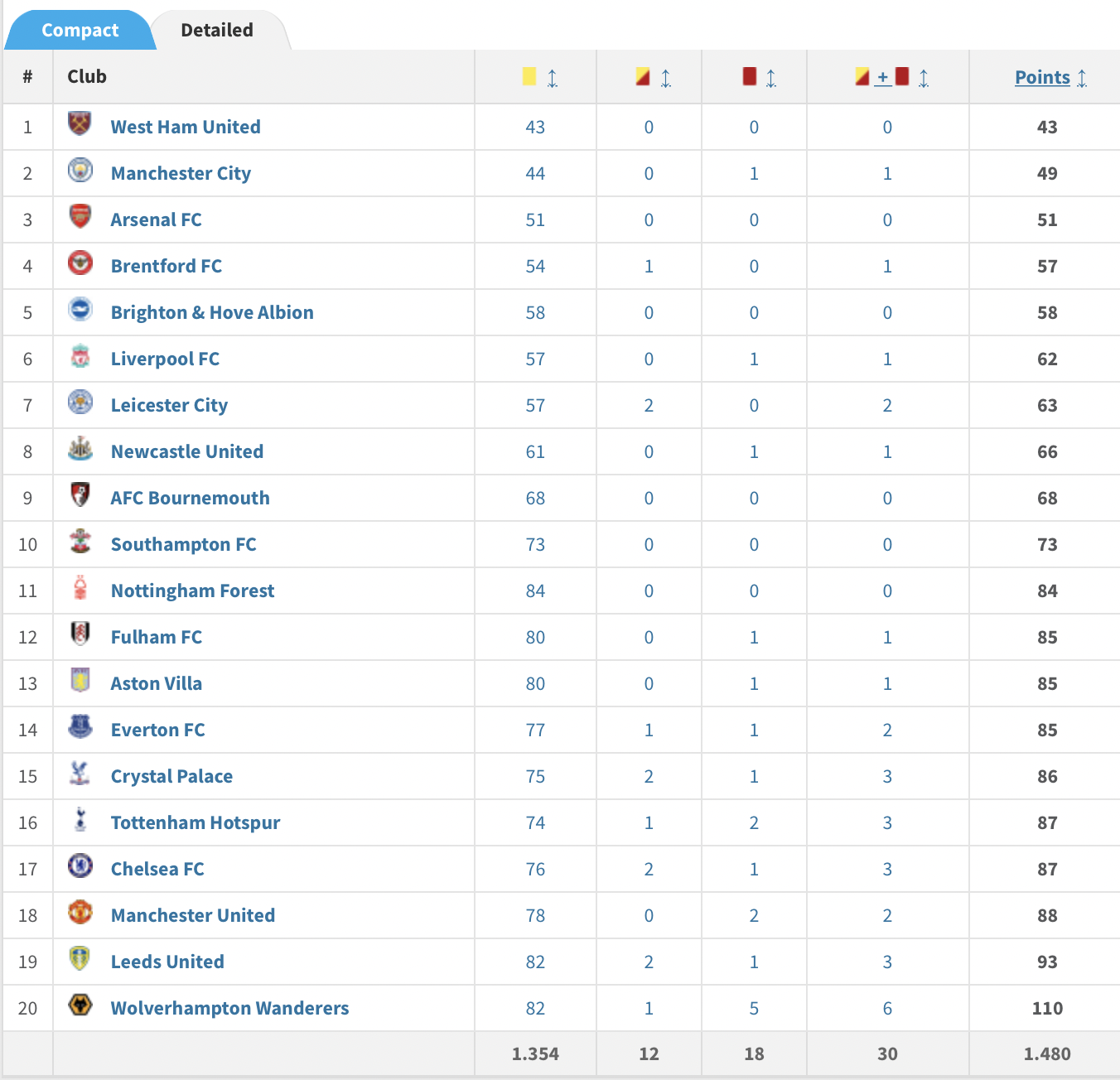Open Brighton & Hove Albion club page
Screen dimensions: 1120x1080
(x=212, y=312)
